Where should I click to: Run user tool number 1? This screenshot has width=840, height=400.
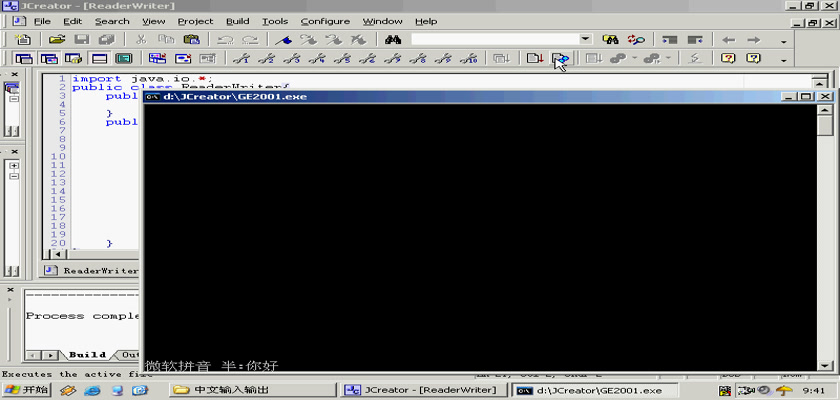pos(242,58)
